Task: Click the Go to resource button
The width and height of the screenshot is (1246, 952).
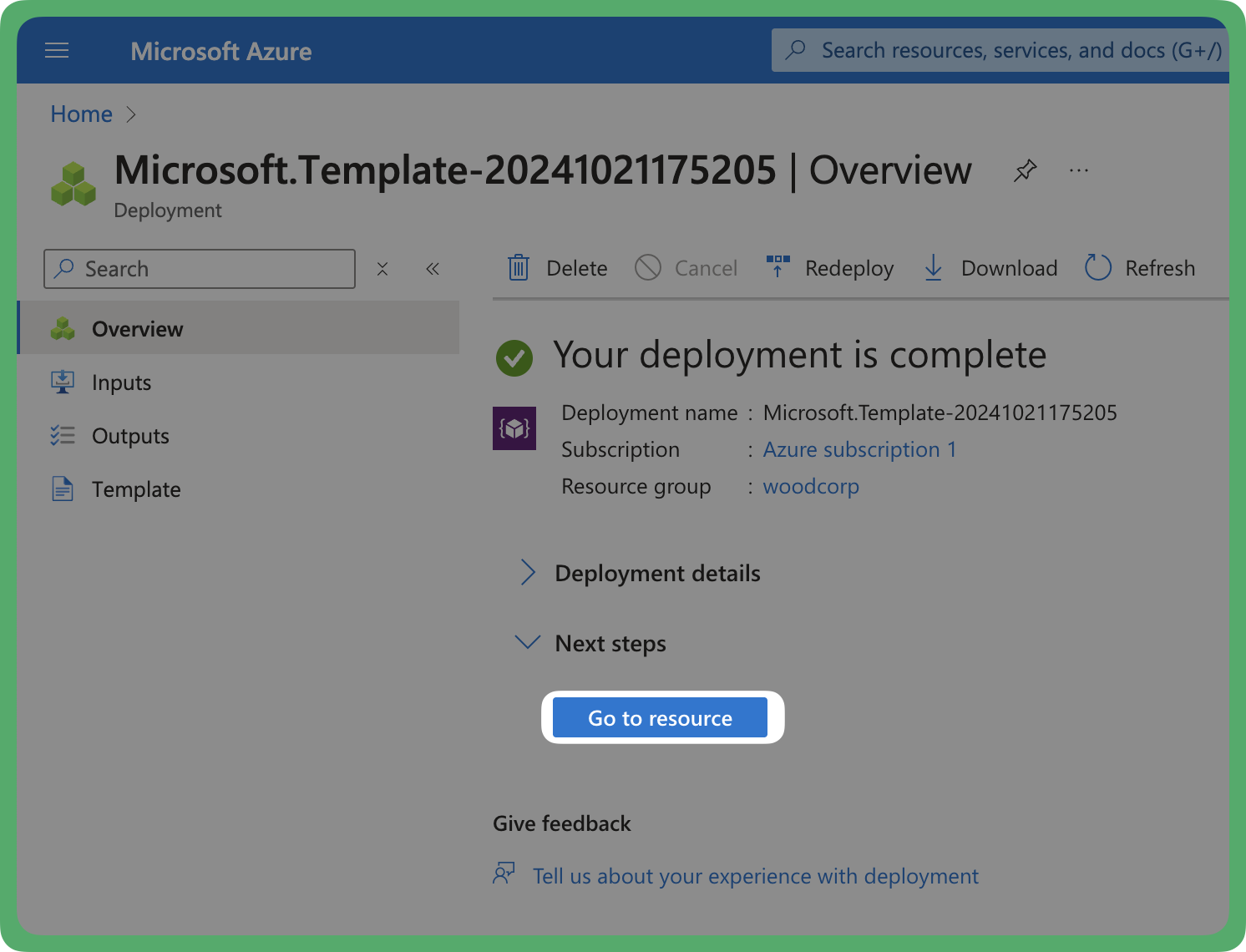Action: click(660, 718)
